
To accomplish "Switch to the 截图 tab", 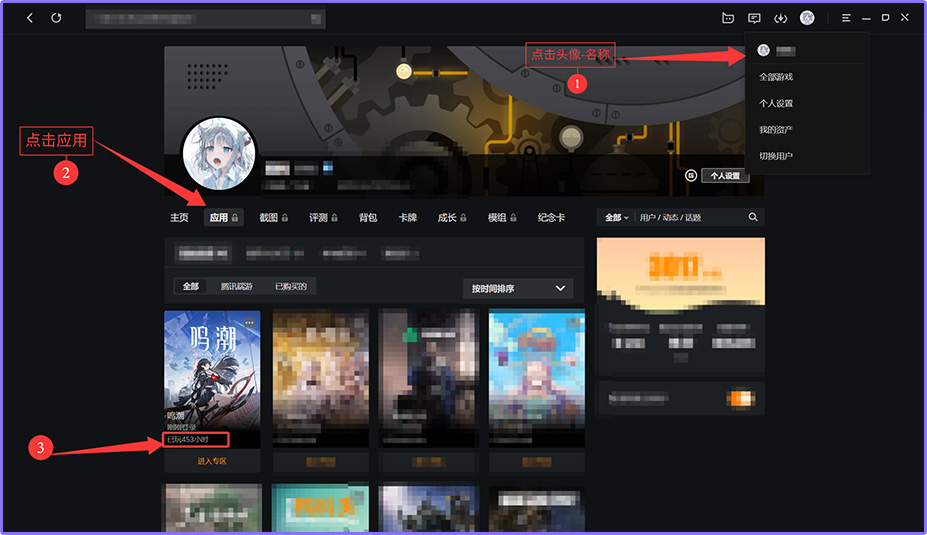I will 273,217.
